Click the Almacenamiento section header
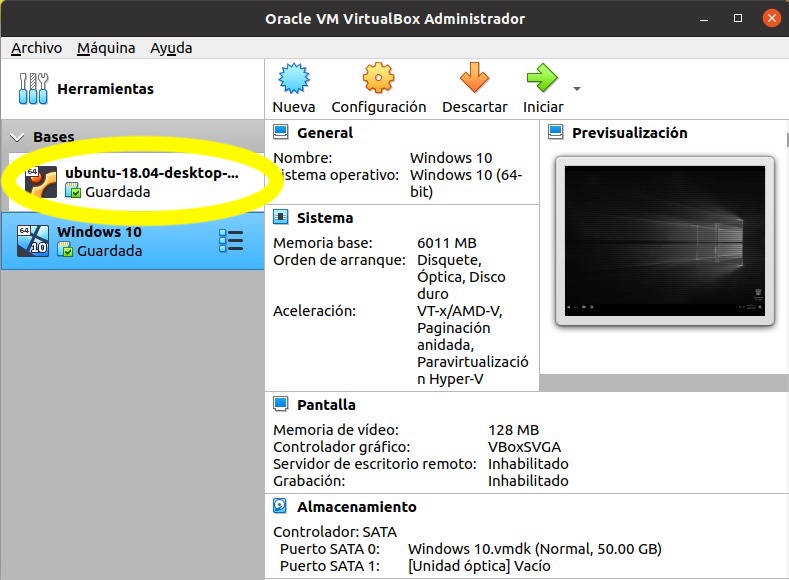The width and height of the screenshot is (789, 580). point(357,507)
